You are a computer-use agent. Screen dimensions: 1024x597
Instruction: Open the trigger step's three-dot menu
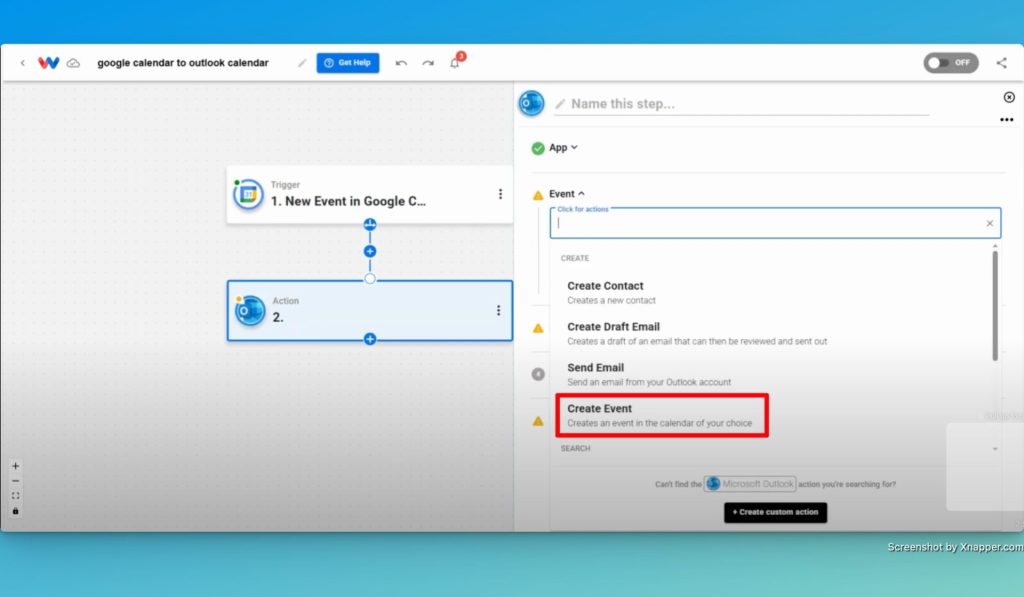[x=500, y=194]
